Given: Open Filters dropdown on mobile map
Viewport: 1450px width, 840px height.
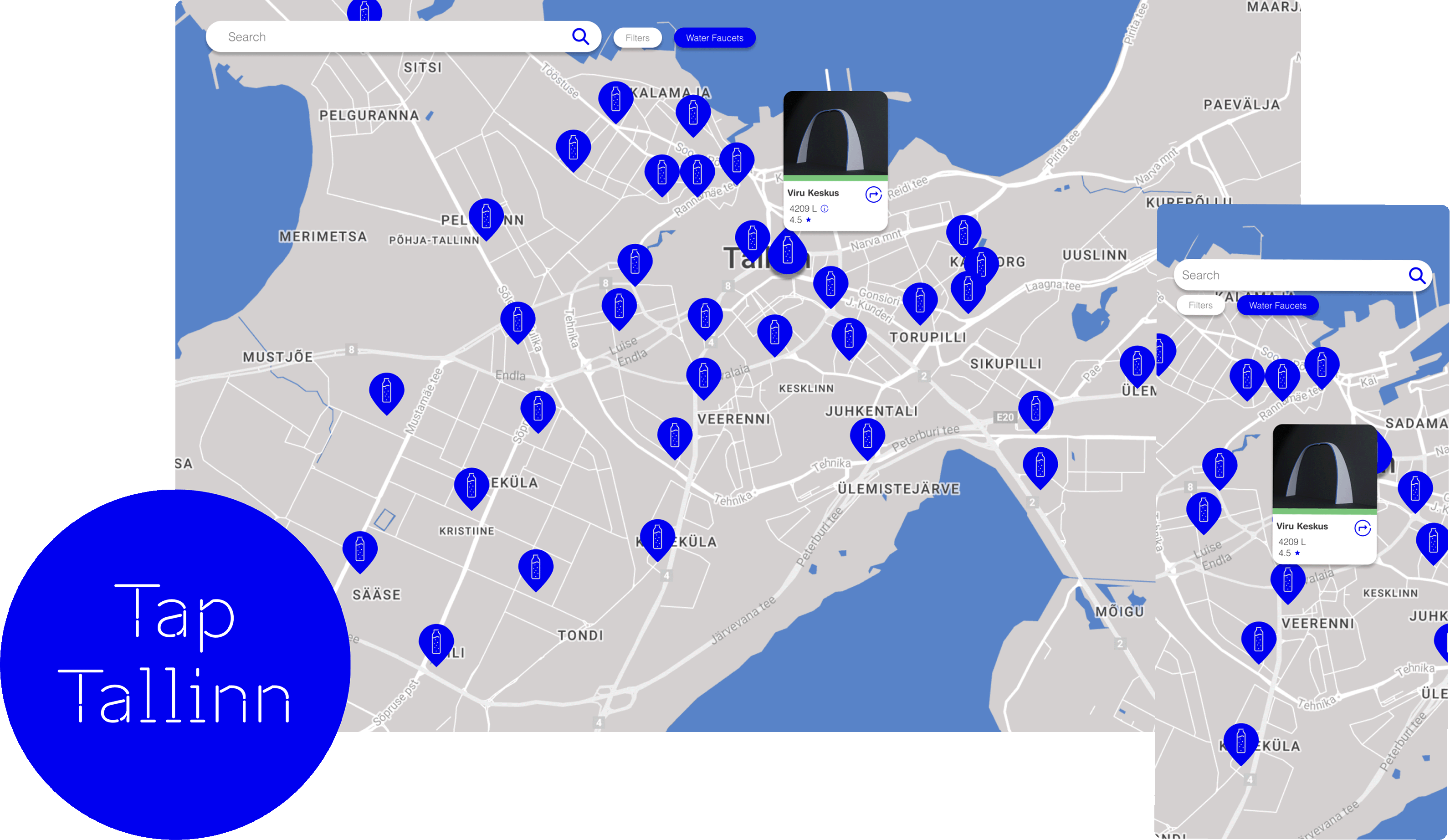Looking at the screenshot, I should point(1200,306).
